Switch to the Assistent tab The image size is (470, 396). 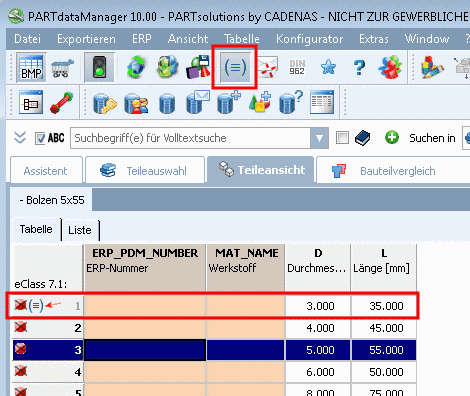point(46,170)
